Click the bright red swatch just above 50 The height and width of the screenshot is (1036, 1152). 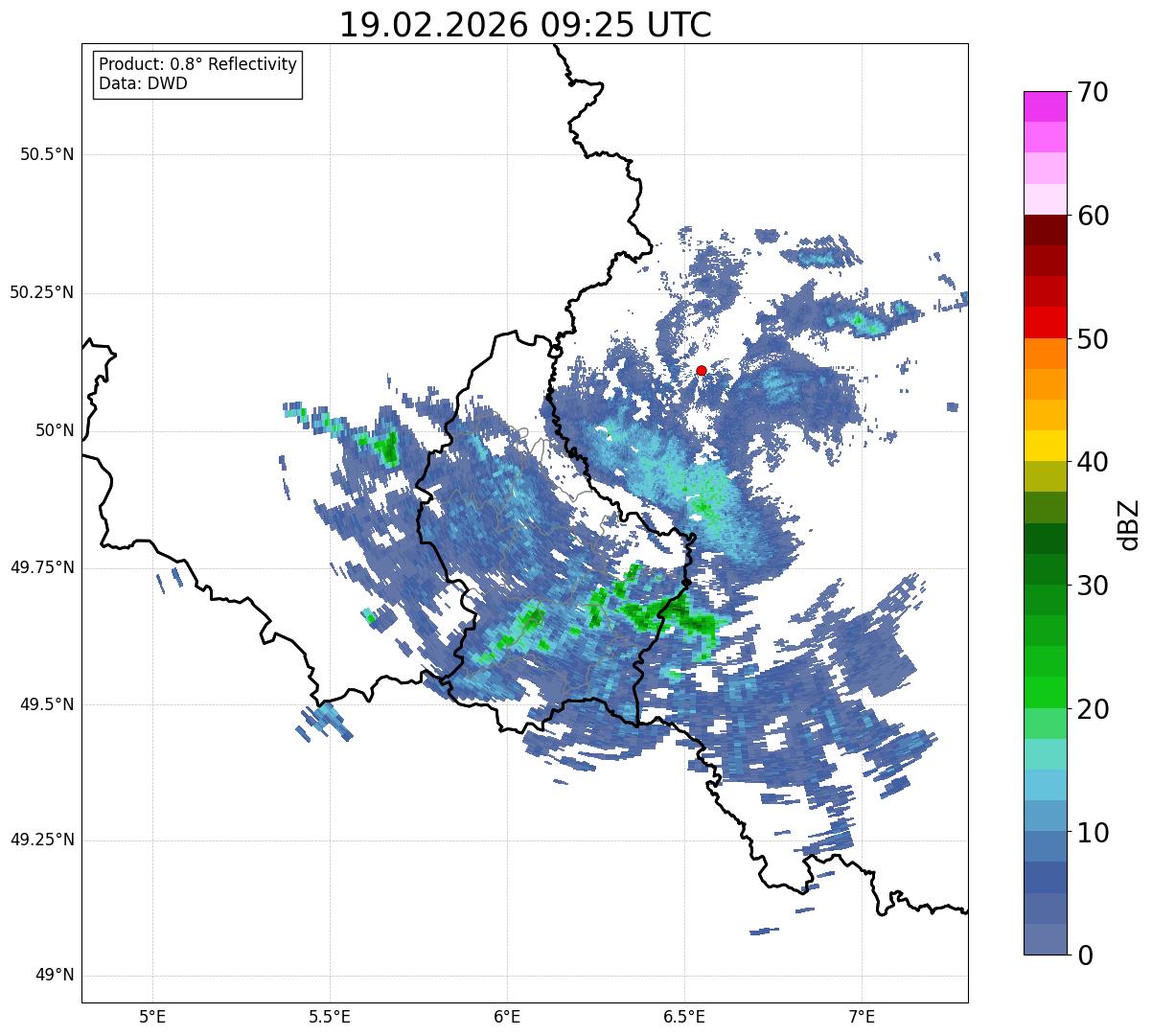(1046, 323)
